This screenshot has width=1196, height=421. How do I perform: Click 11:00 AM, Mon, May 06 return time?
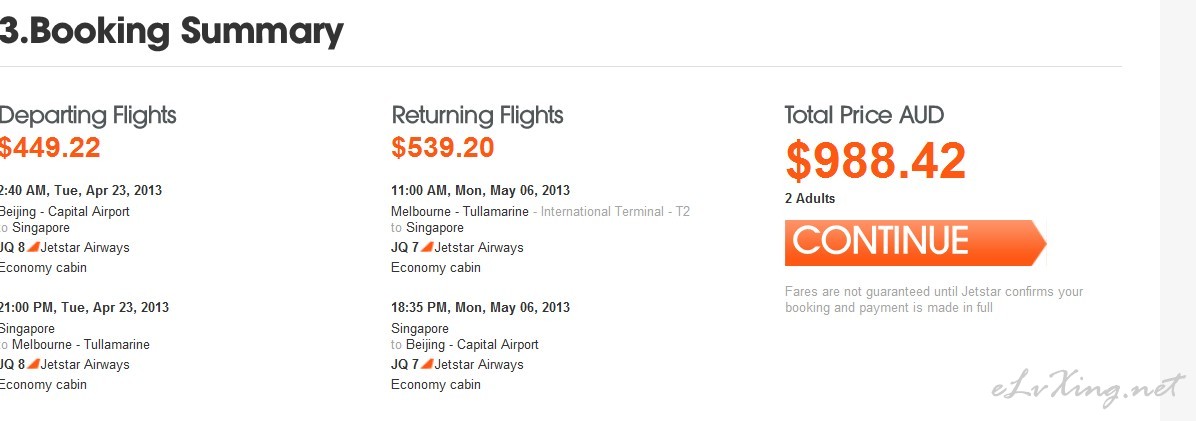pyautogui.click(x=481, y=191)
